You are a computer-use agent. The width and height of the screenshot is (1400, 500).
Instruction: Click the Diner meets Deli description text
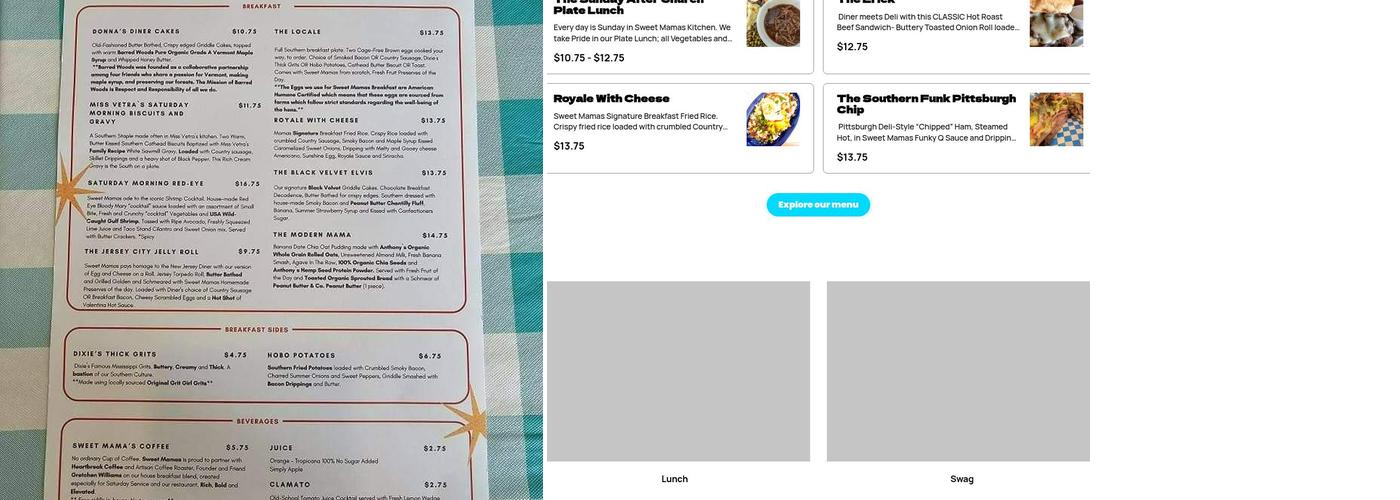coord(927,22)
